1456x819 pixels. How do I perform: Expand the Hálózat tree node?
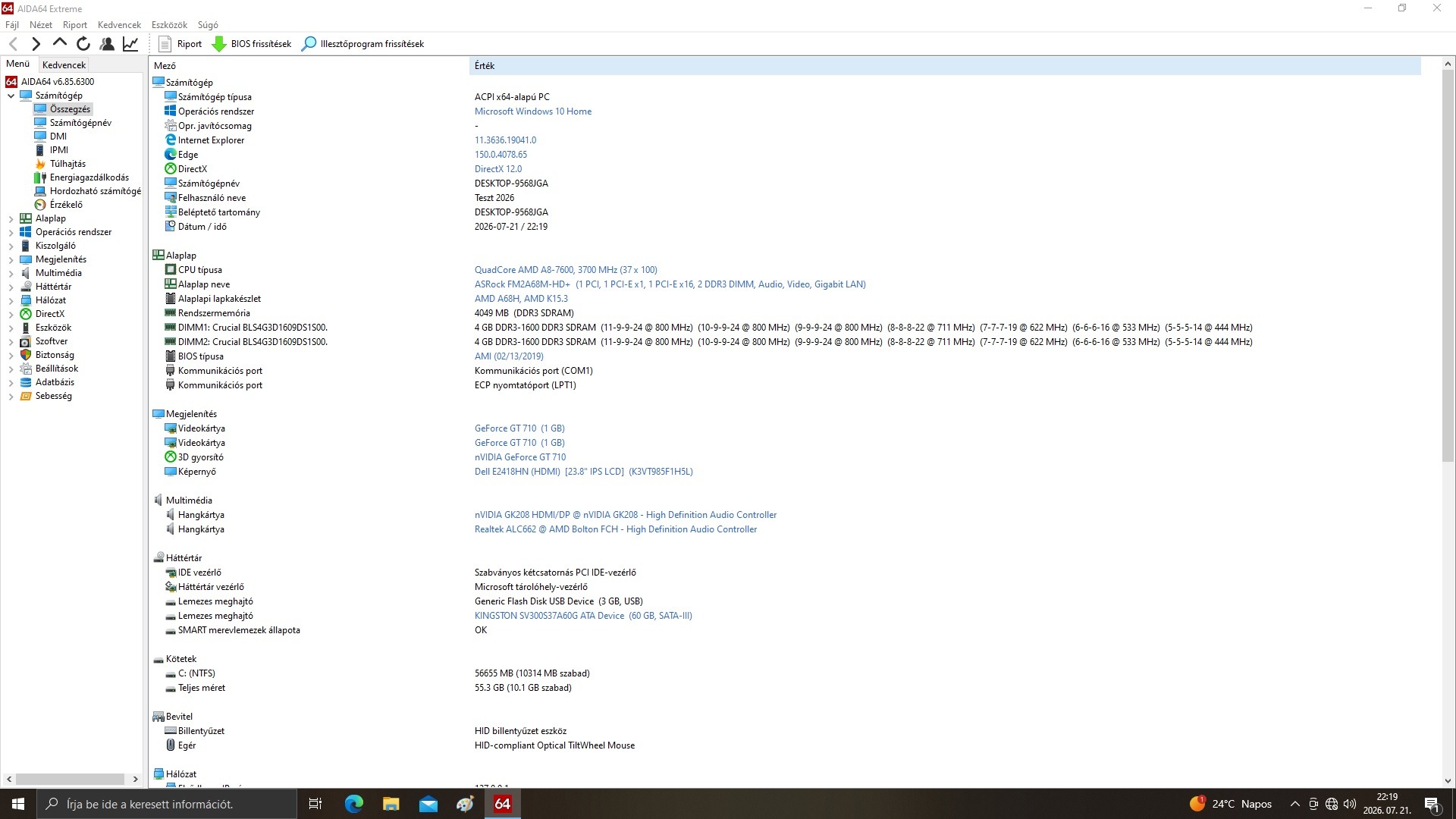pyautogui.click(x=11, y=300)
